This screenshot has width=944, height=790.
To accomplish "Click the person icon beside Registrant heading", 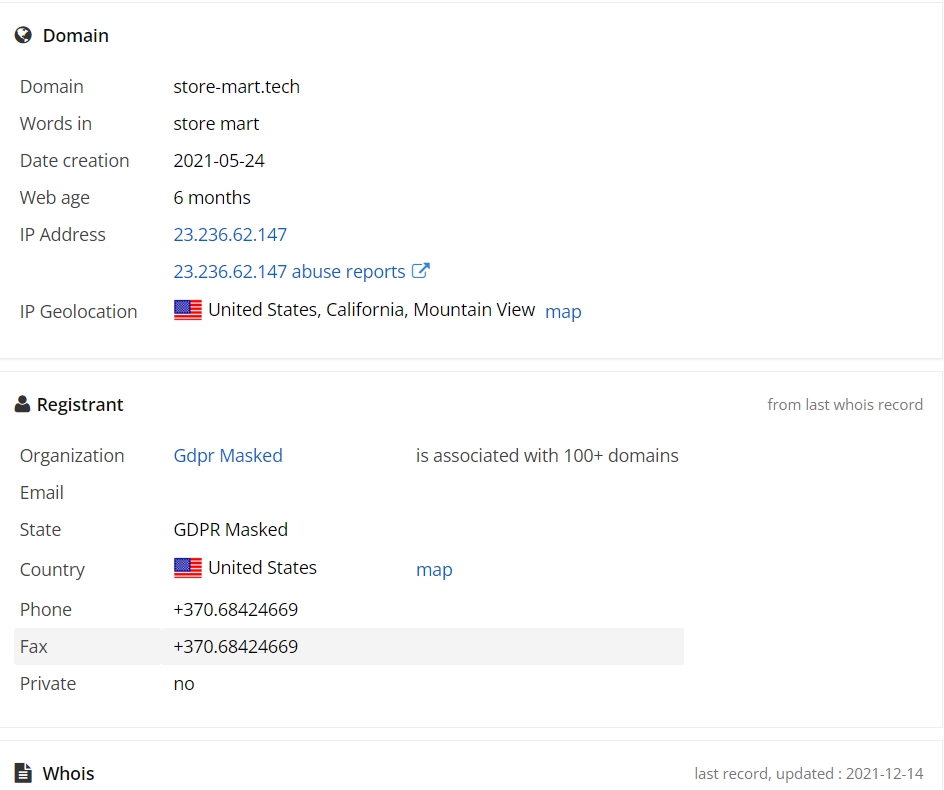I will point(22,404).
